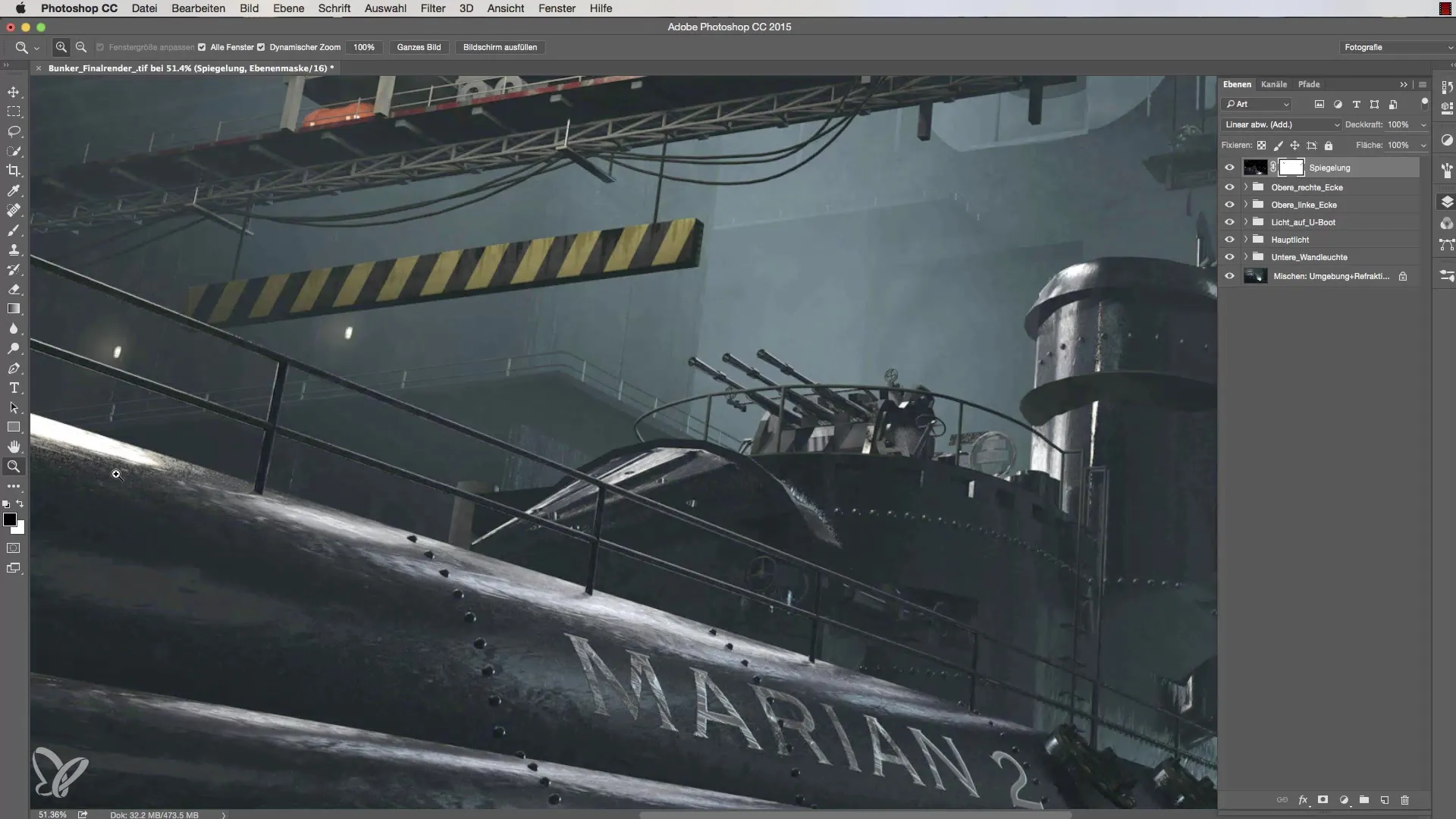Select the Crop tool
1456x819 pixels.
tap(14, 171)
